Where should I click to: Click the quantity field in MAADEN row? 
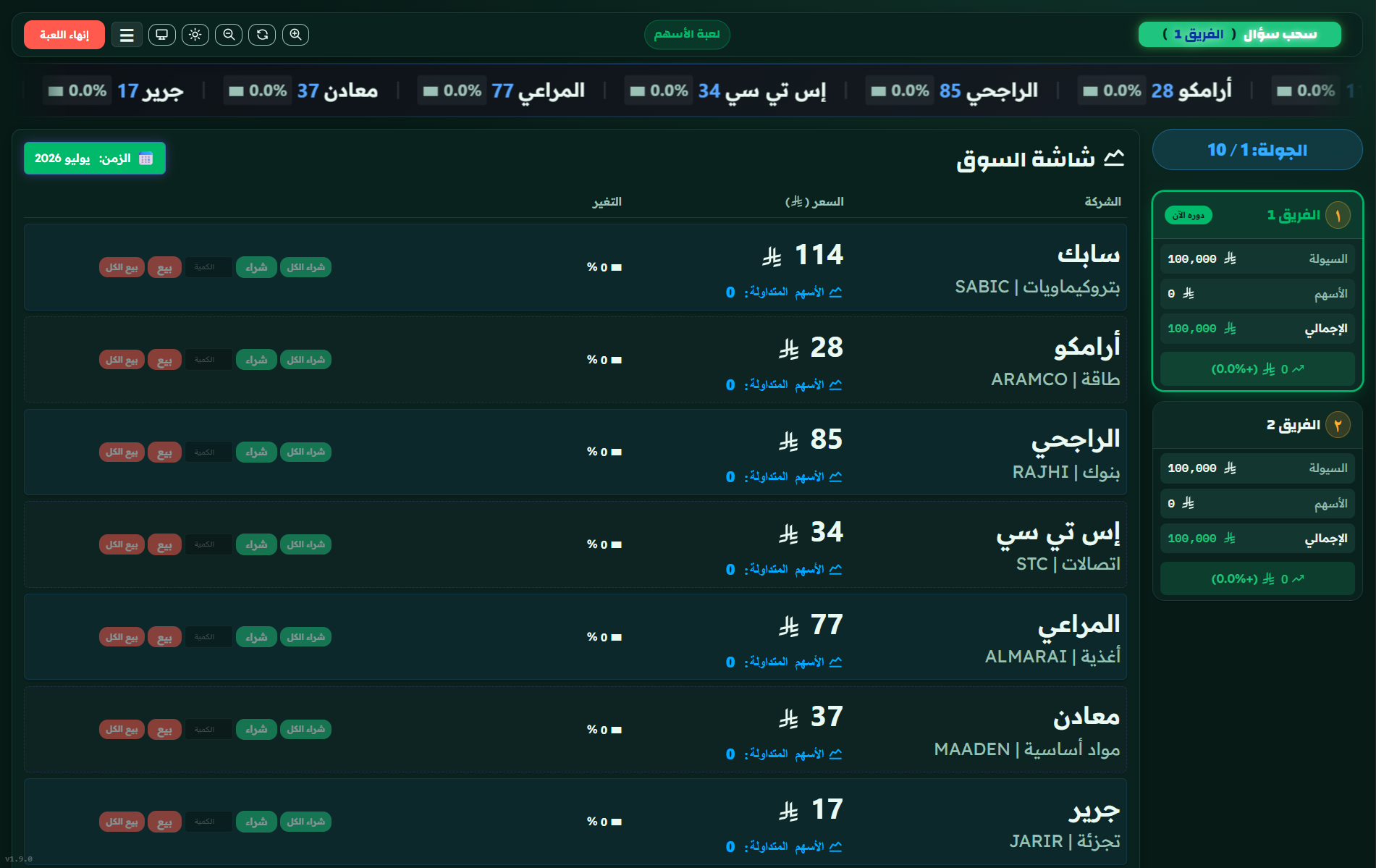[208, 729]
